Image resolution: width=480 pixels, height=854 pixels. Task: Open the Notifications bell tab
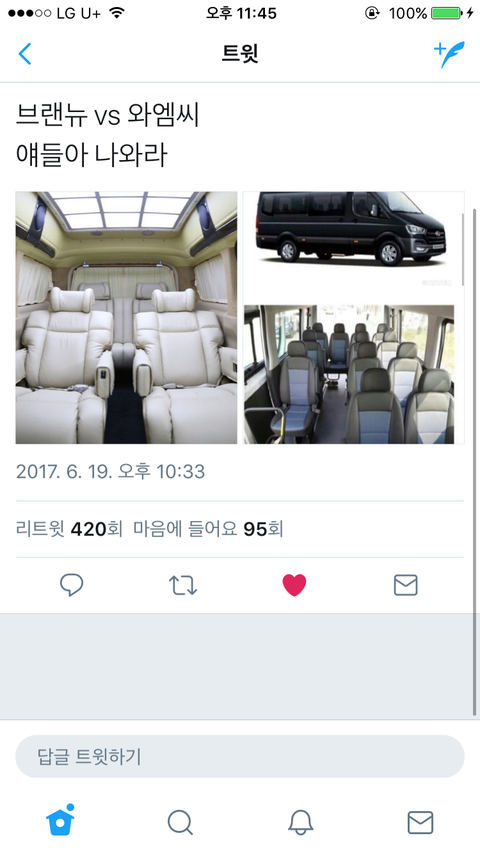pyautogui.click(x=301, y=822)
